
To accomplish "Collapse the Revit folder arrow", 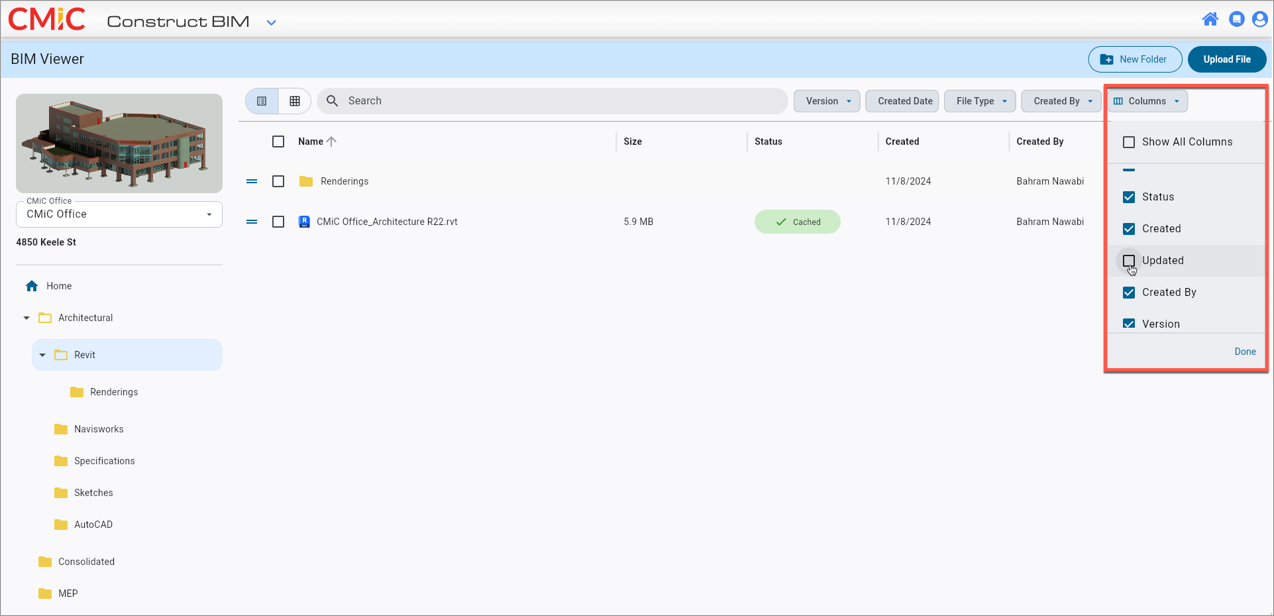I will pos(43,355).
